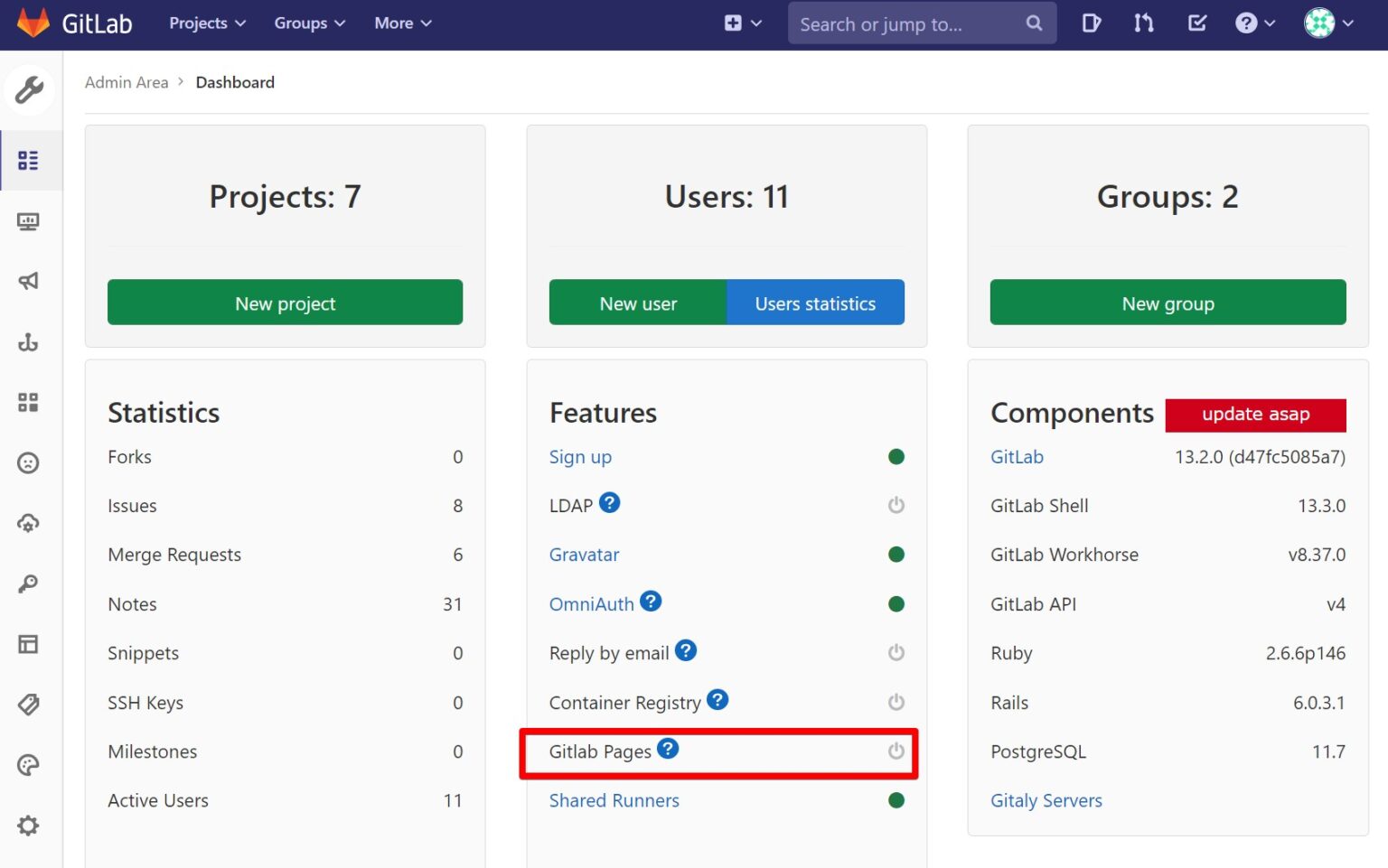This screenshot has width=1388, height=868.
Task: Open the new item plus dropdown
Action: (x=741, y=23)
